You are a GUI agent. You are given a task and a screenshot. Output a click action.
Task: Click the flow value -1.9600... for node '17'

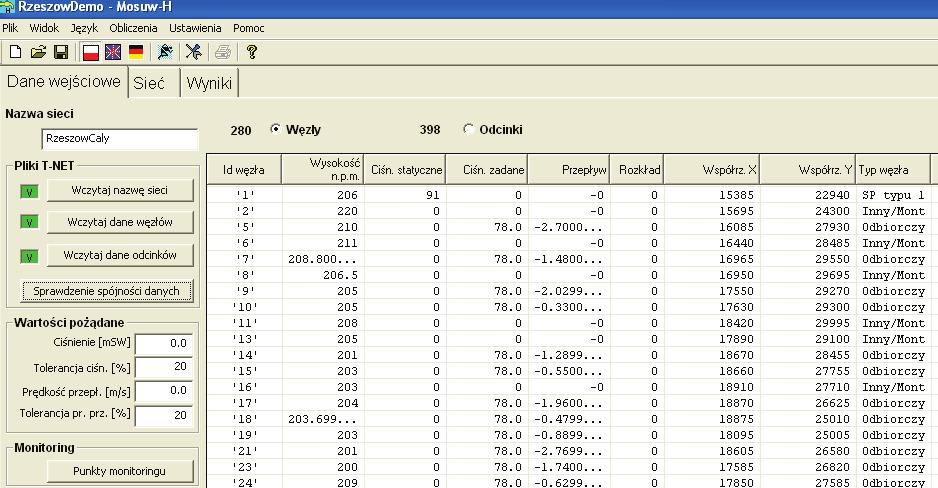(568, 403)
